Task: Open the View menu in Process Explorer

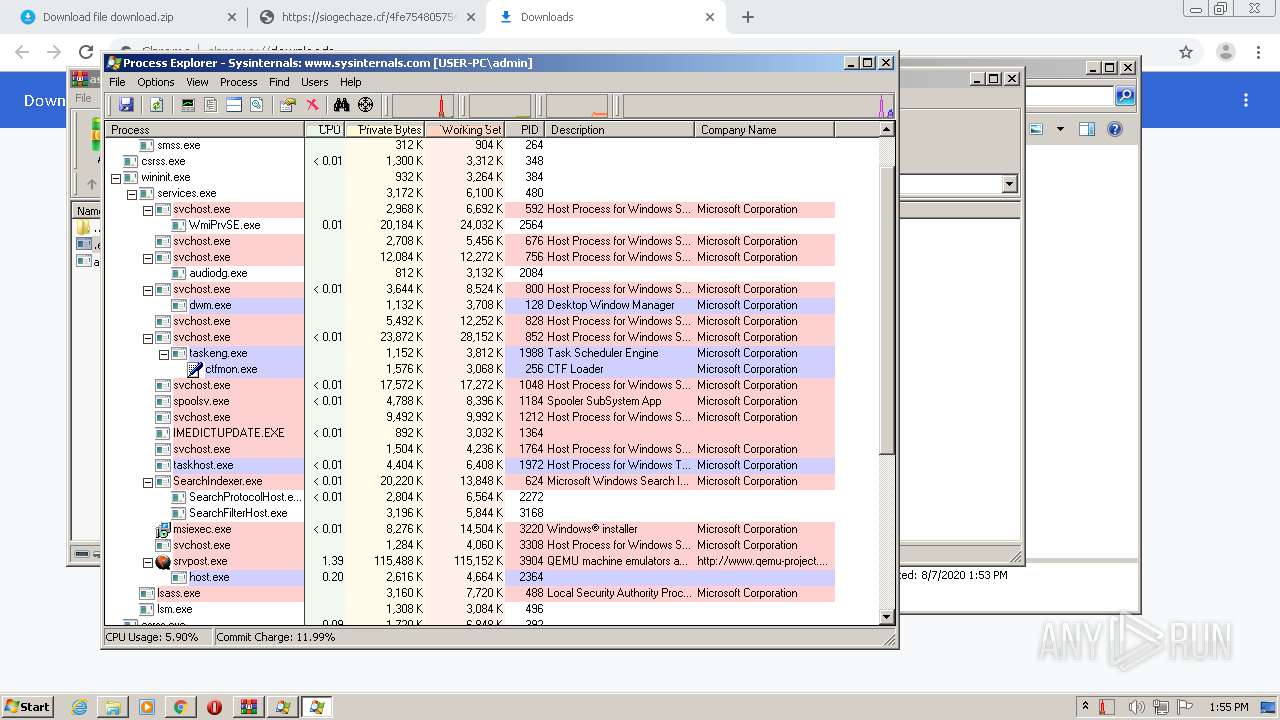Action: (197, 82)
